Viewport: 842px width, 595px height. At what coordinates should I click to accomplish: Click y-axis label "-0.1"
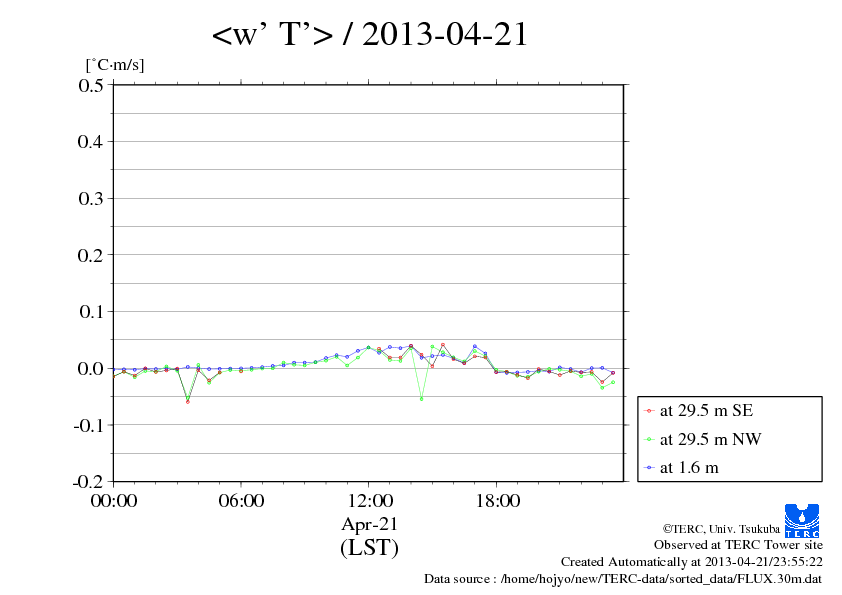tap(88, 425)
